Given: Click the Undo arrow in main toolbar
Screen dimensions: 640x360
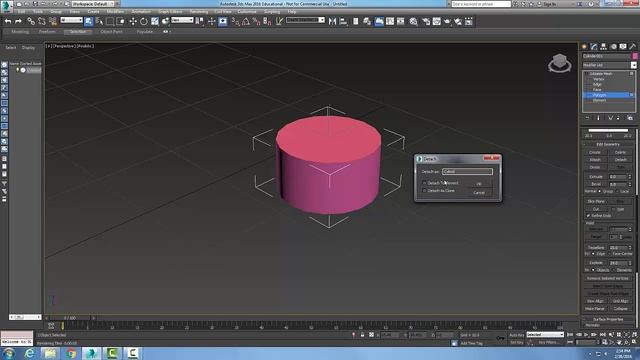Looking at the screenshot, I should point(8,21).
